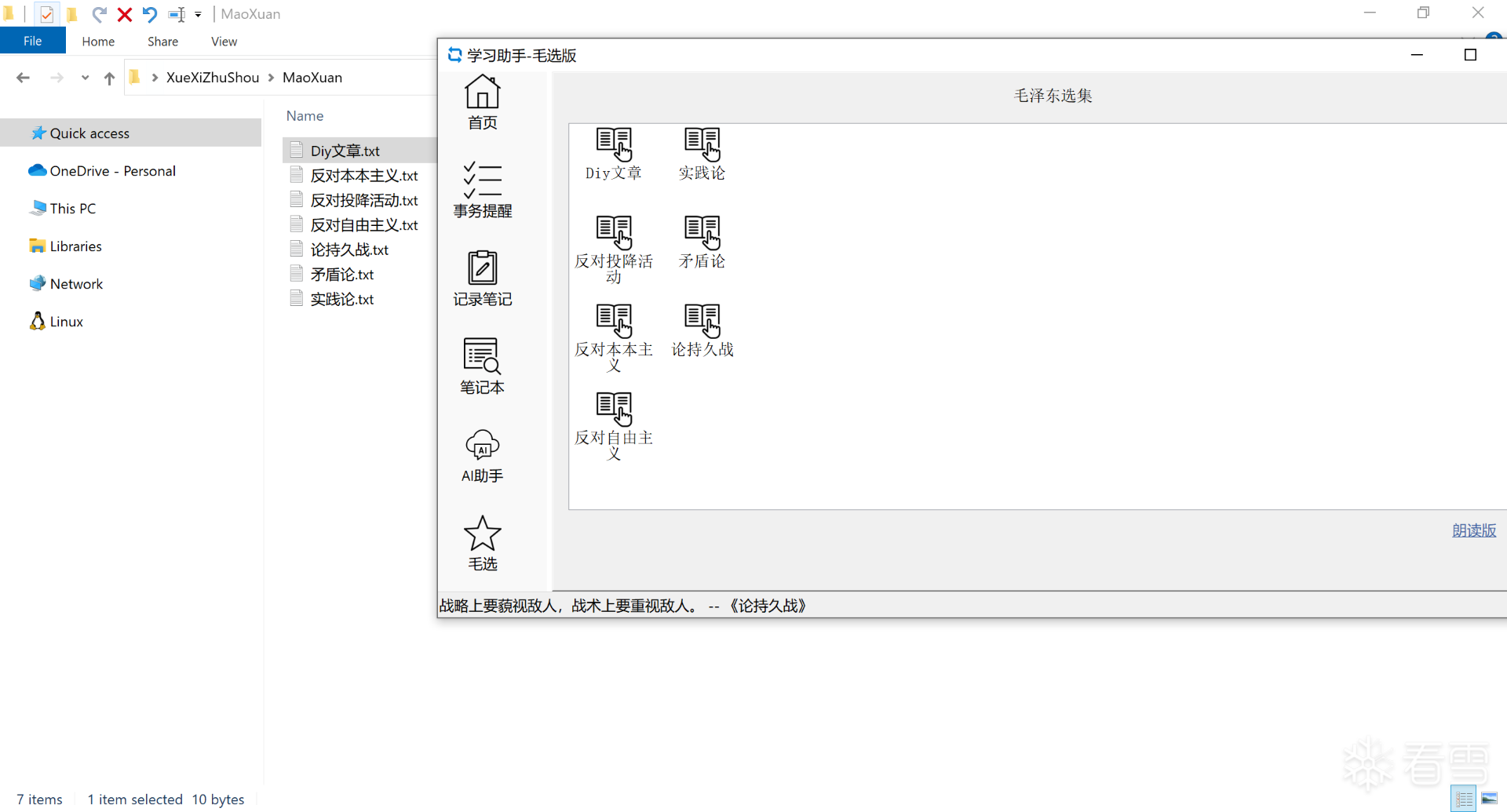Open Explorer's recent locations dropdown

click(85, 78)
